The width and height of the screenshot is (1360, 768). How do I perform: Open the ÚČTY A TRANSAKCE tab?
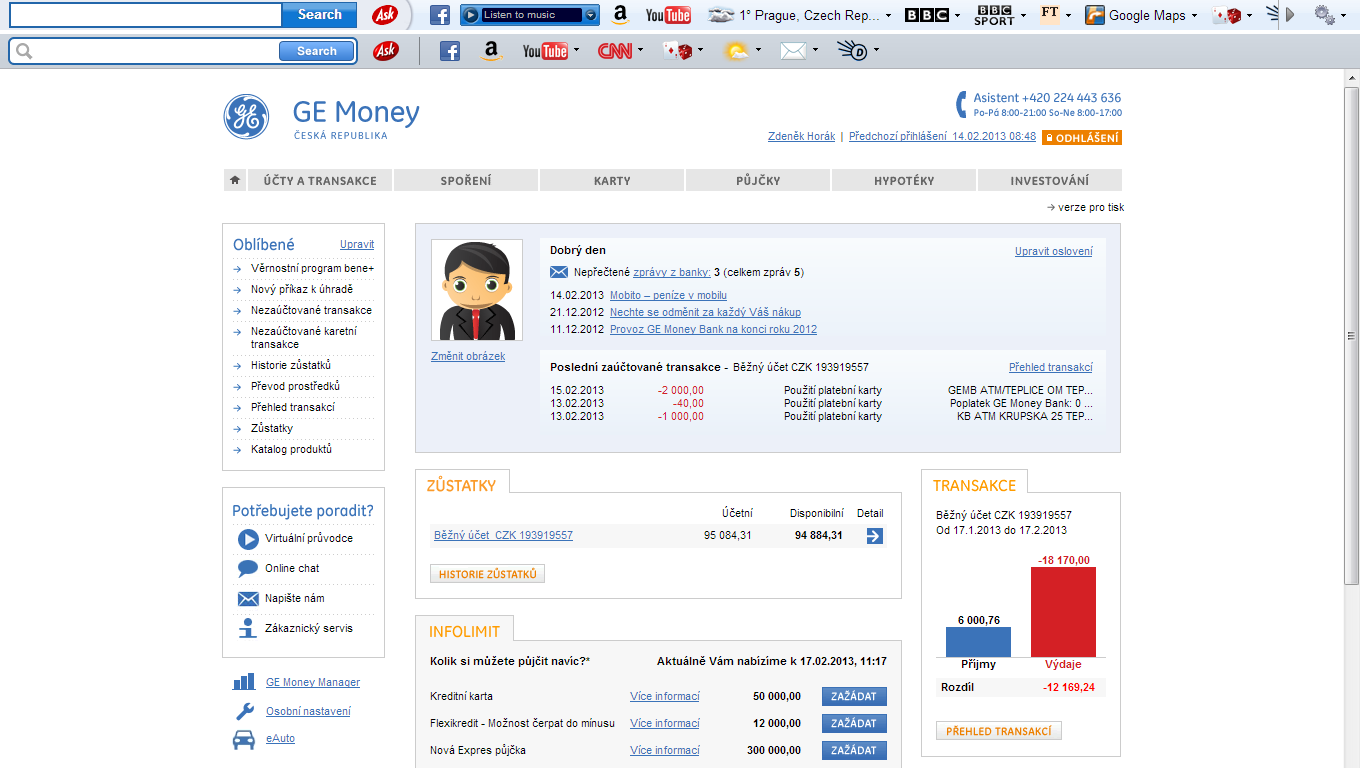point(320,180)
